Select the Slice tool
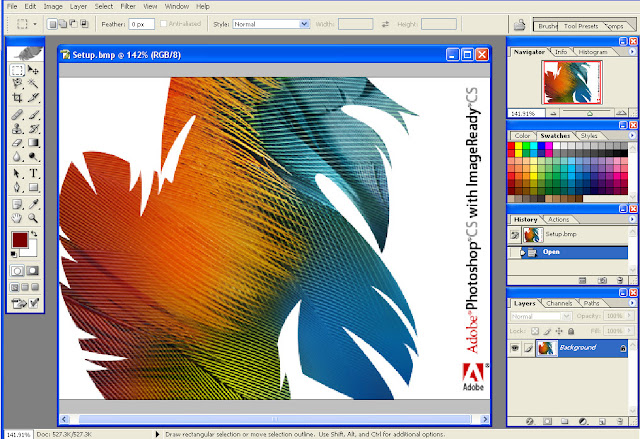Image resolution: width=640 pixels, height=439 pixels. pos(33,98)
